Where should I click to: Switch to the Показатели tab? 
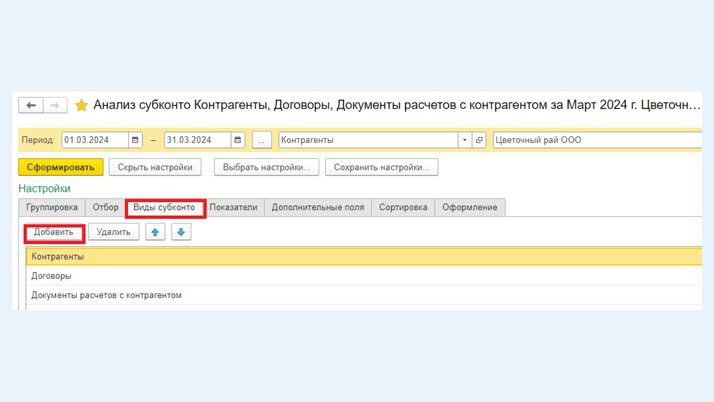234,208
